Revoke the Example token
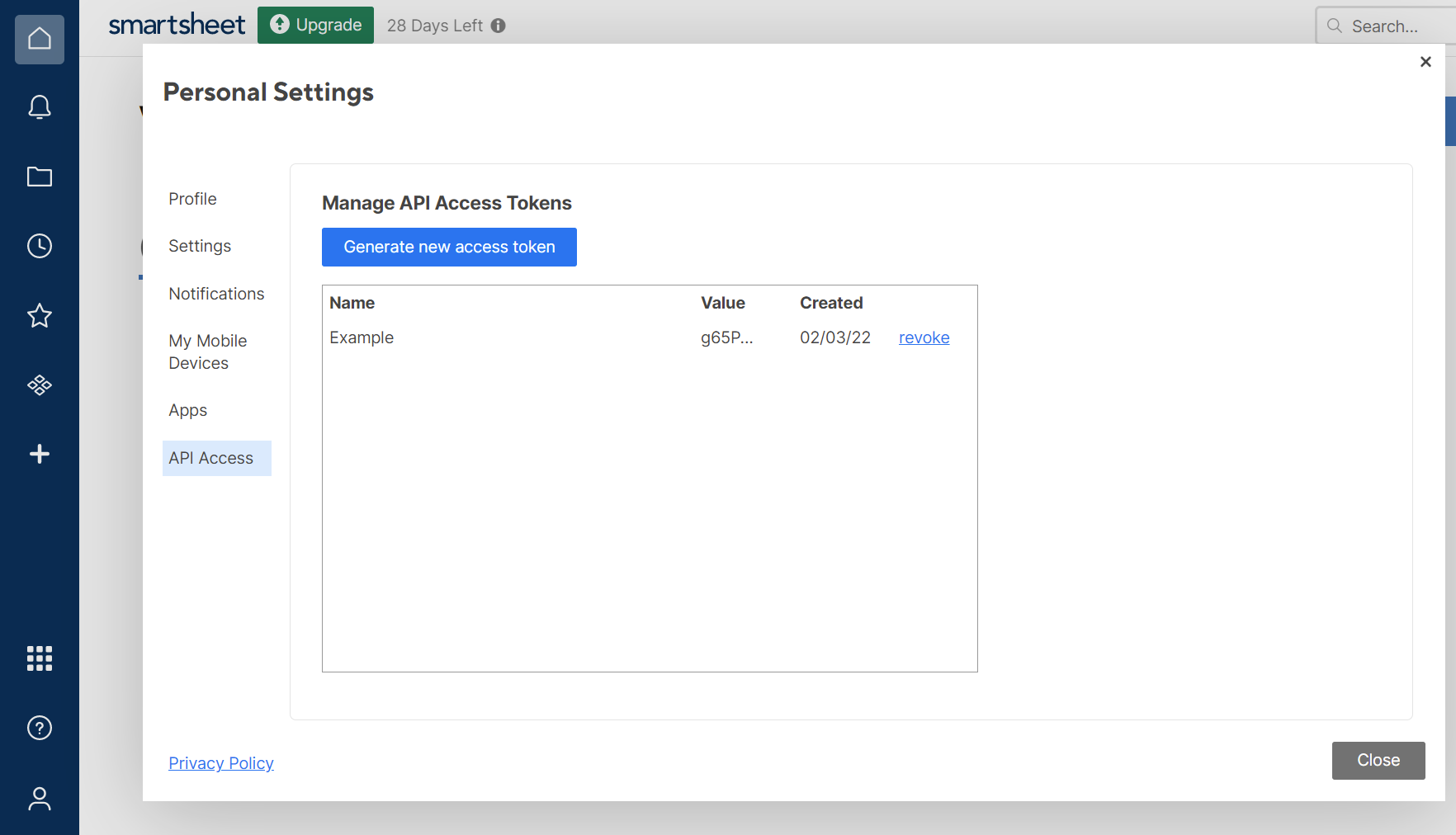The image size is (1456, 835). click(924, 337)
